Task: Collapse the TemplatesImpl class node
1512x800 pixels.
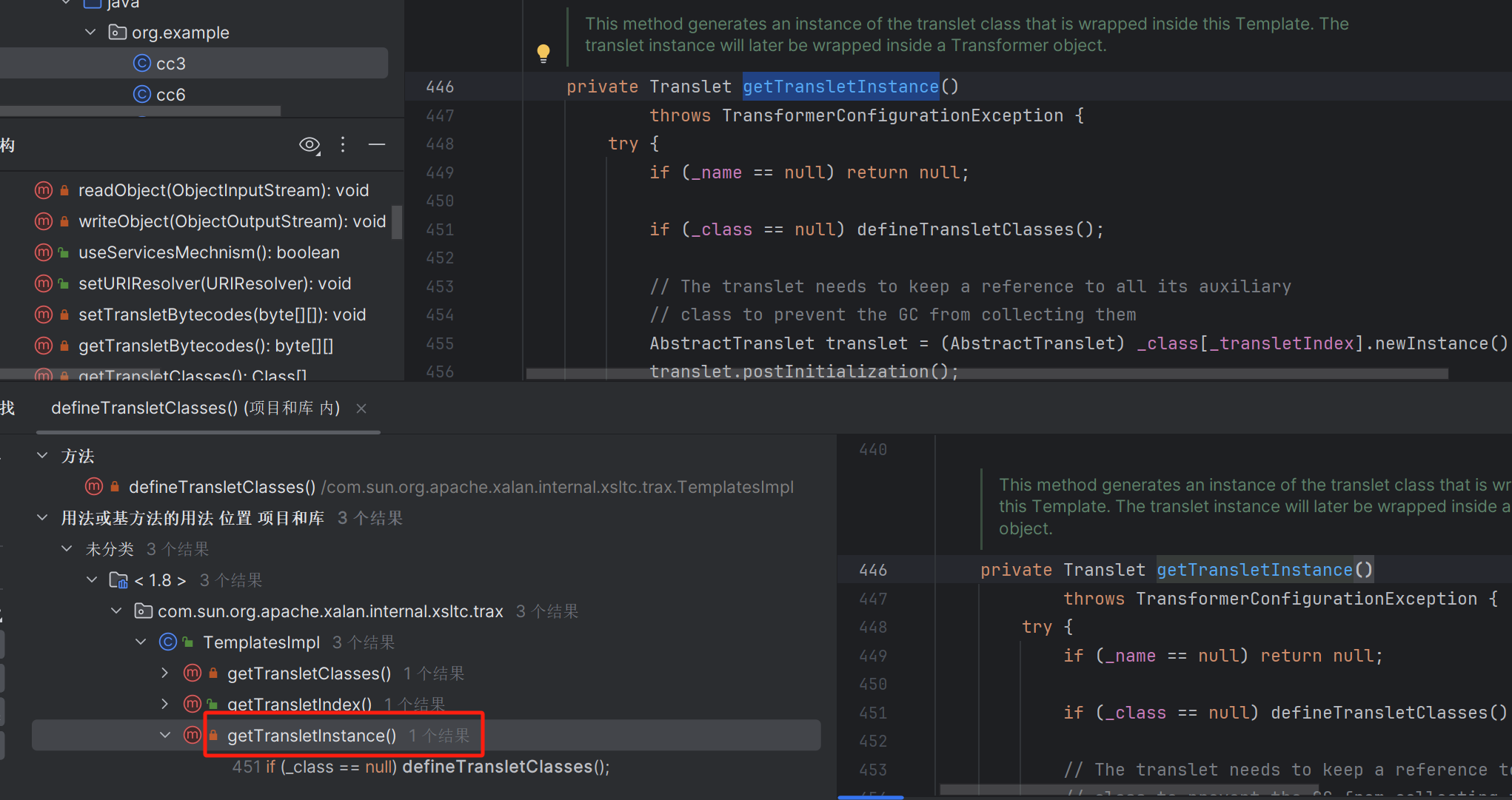Action: click(141, 642)
